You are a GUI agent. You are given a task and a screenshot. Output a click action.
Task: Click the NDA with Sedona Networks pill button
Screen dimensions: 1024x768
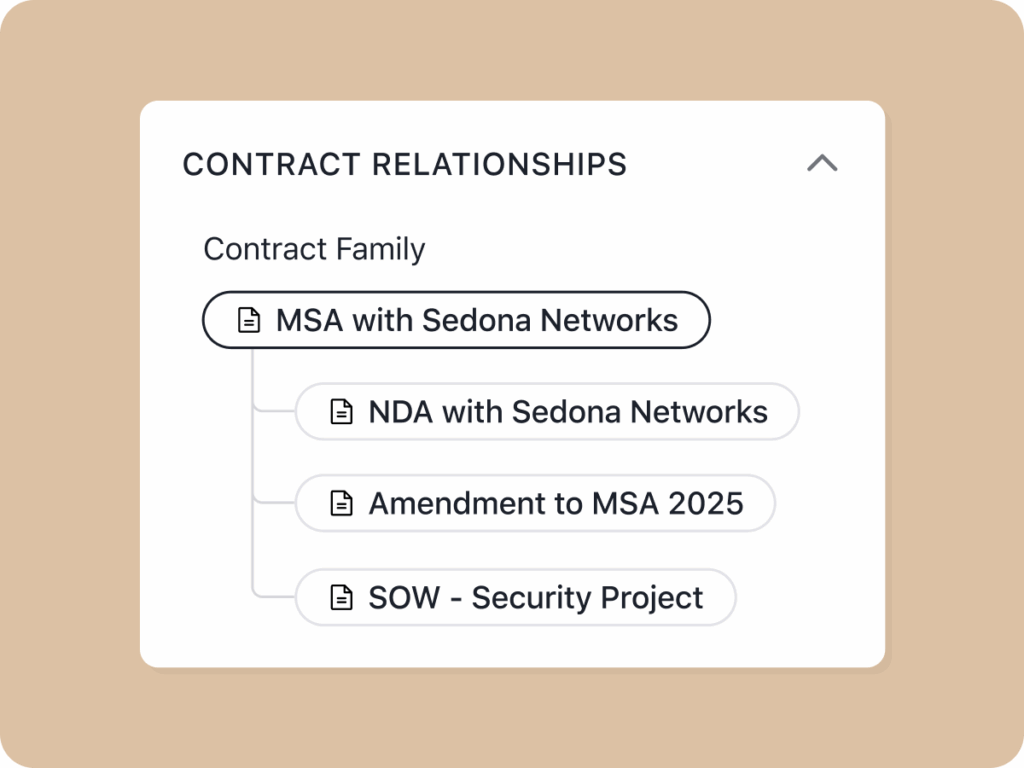547,411
